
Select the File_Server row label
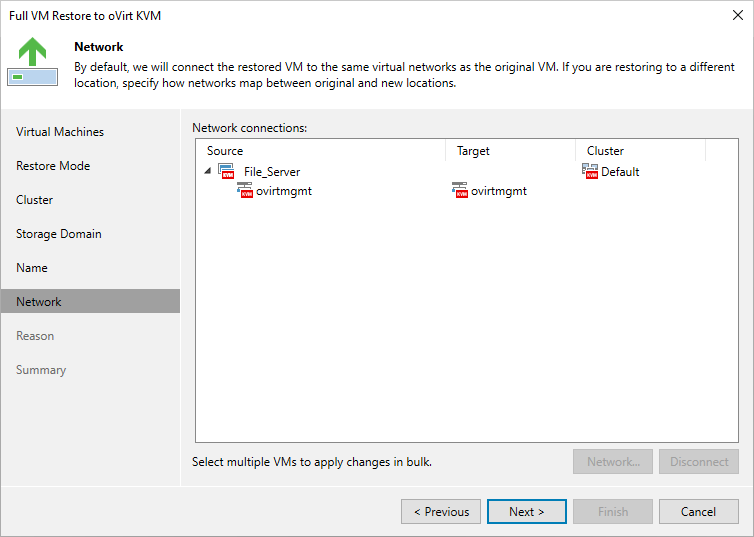pyautogui.click(x=272, y=172)
